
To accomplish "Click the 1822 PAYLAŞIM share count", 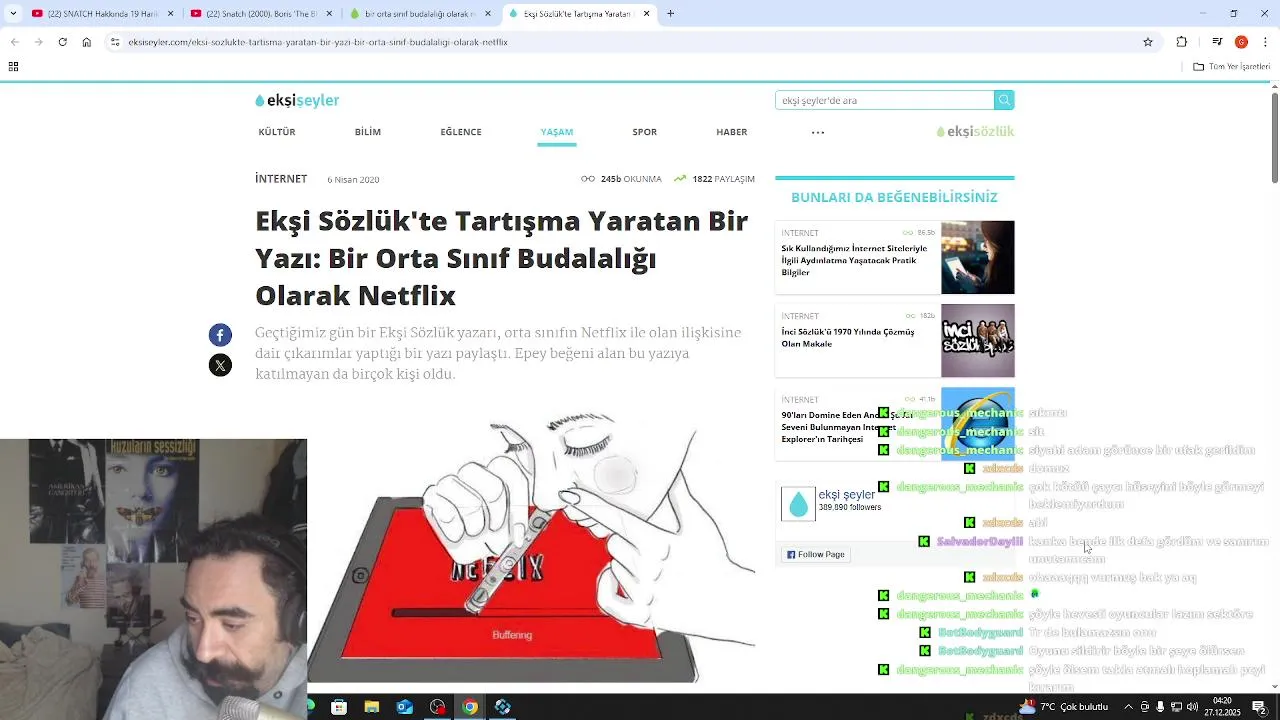I will click(x=714, y=179).
